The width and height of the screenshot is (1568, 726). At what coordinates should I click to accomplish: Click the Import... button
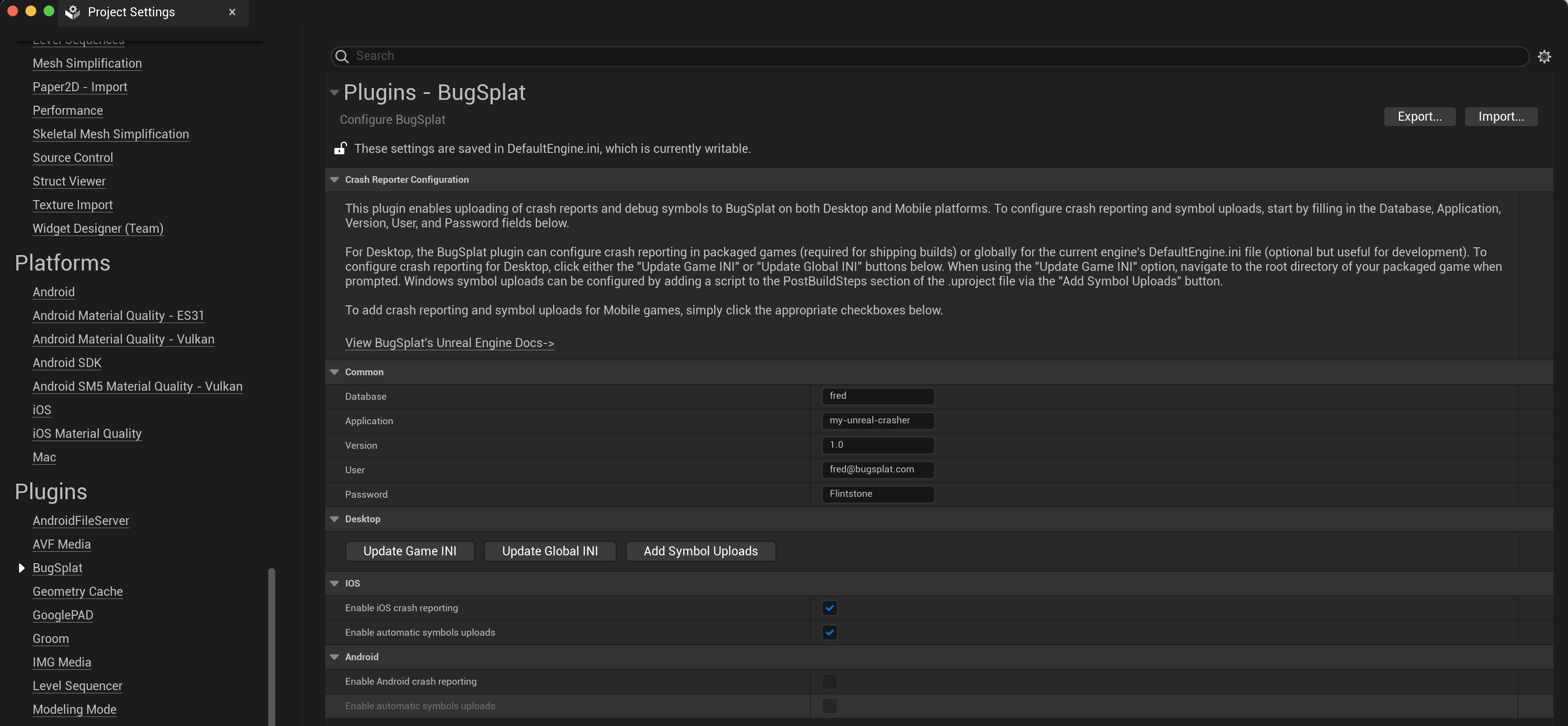[1501, 116]
